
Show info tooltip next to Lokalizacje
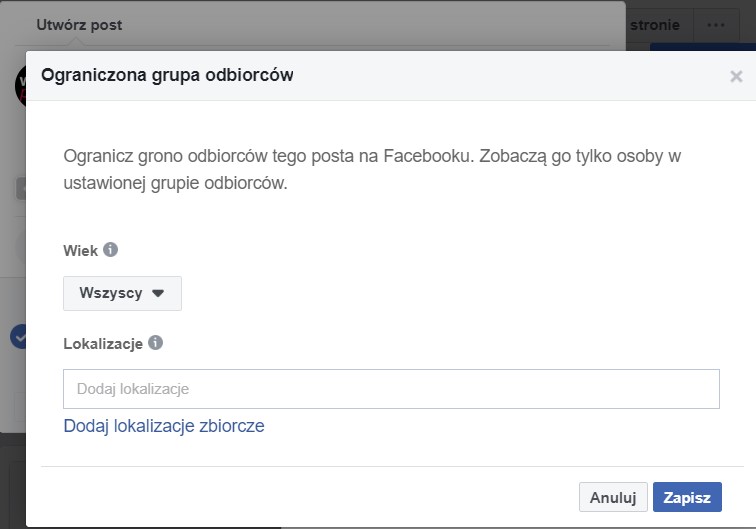pyautogui.click(x=155, y=343)
